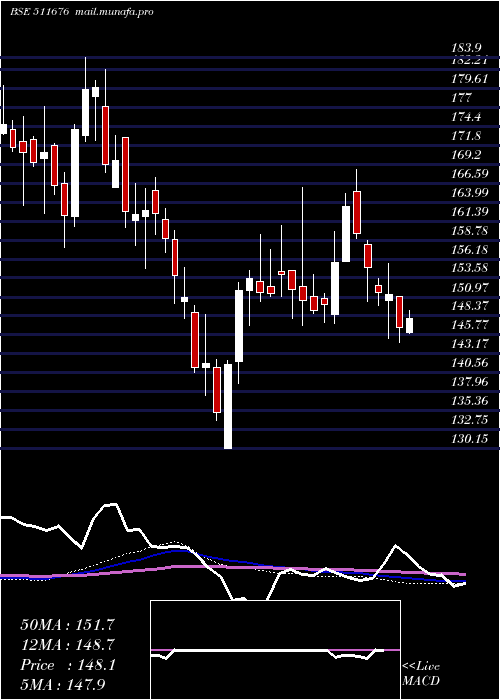Select the 153.58 price level label
500x700 pixels.
coord(470,268)
